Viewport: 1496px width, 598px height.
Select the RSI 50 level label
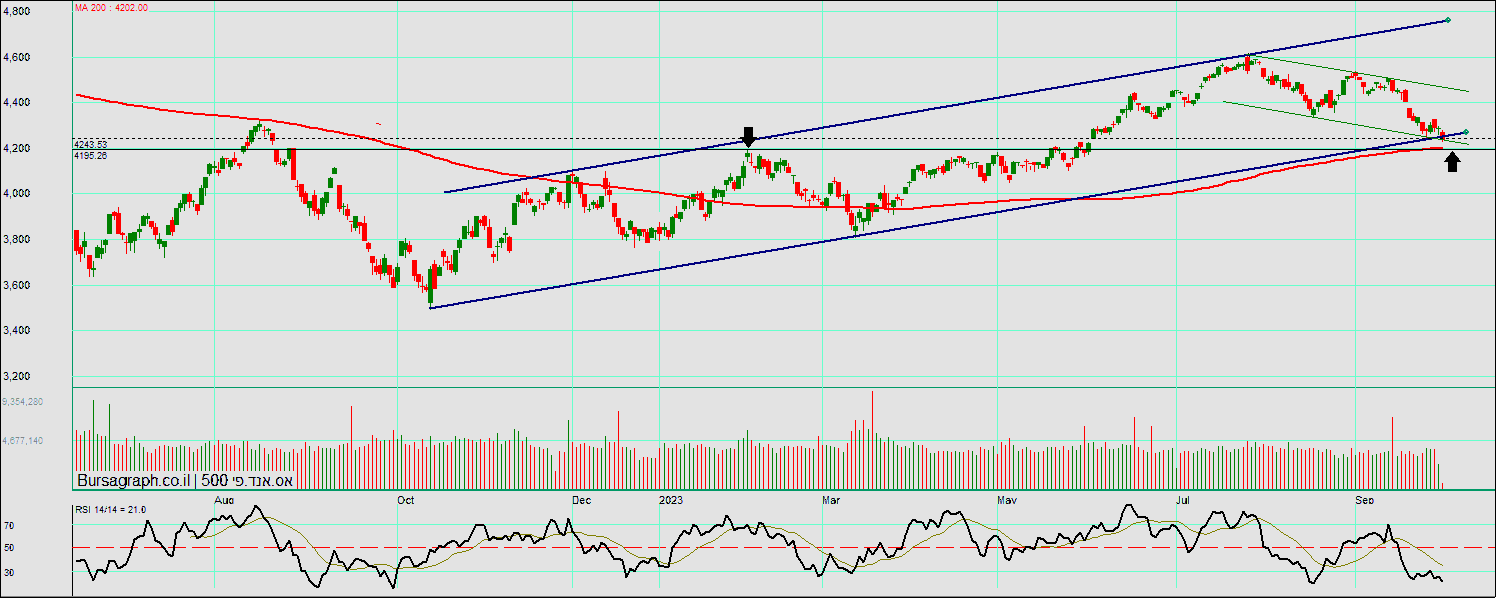point(9,548)
